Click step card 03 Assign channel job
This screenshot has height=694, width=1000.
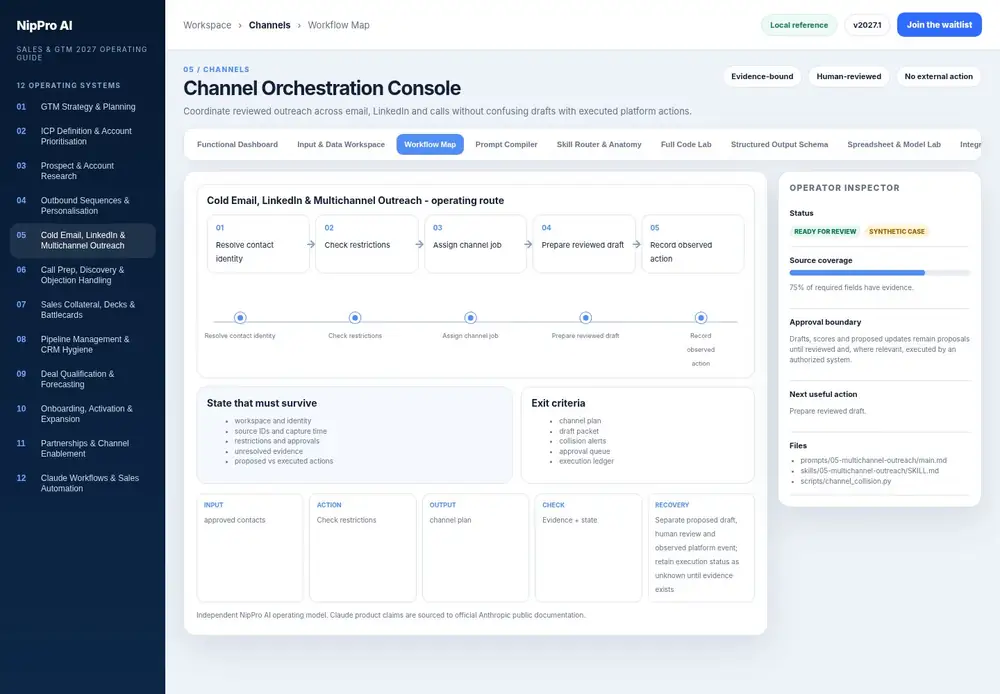click(x=475, y=244)
